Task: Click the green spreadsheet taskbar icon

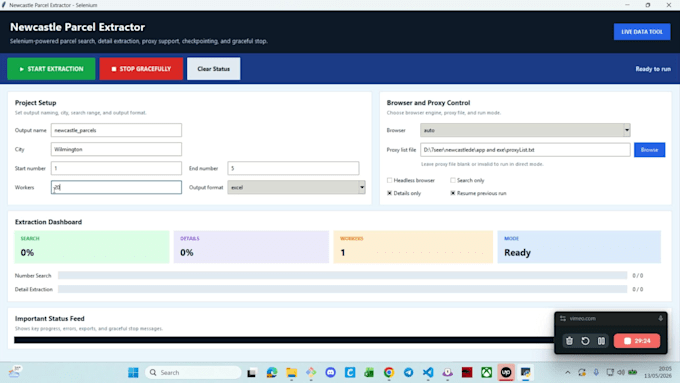Action: tap(369, 373)
